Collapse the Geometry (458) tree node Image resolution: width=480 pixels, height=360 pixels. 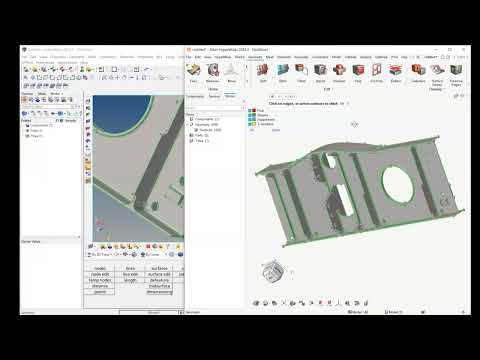pyautogui.click(x=188, y=124)
